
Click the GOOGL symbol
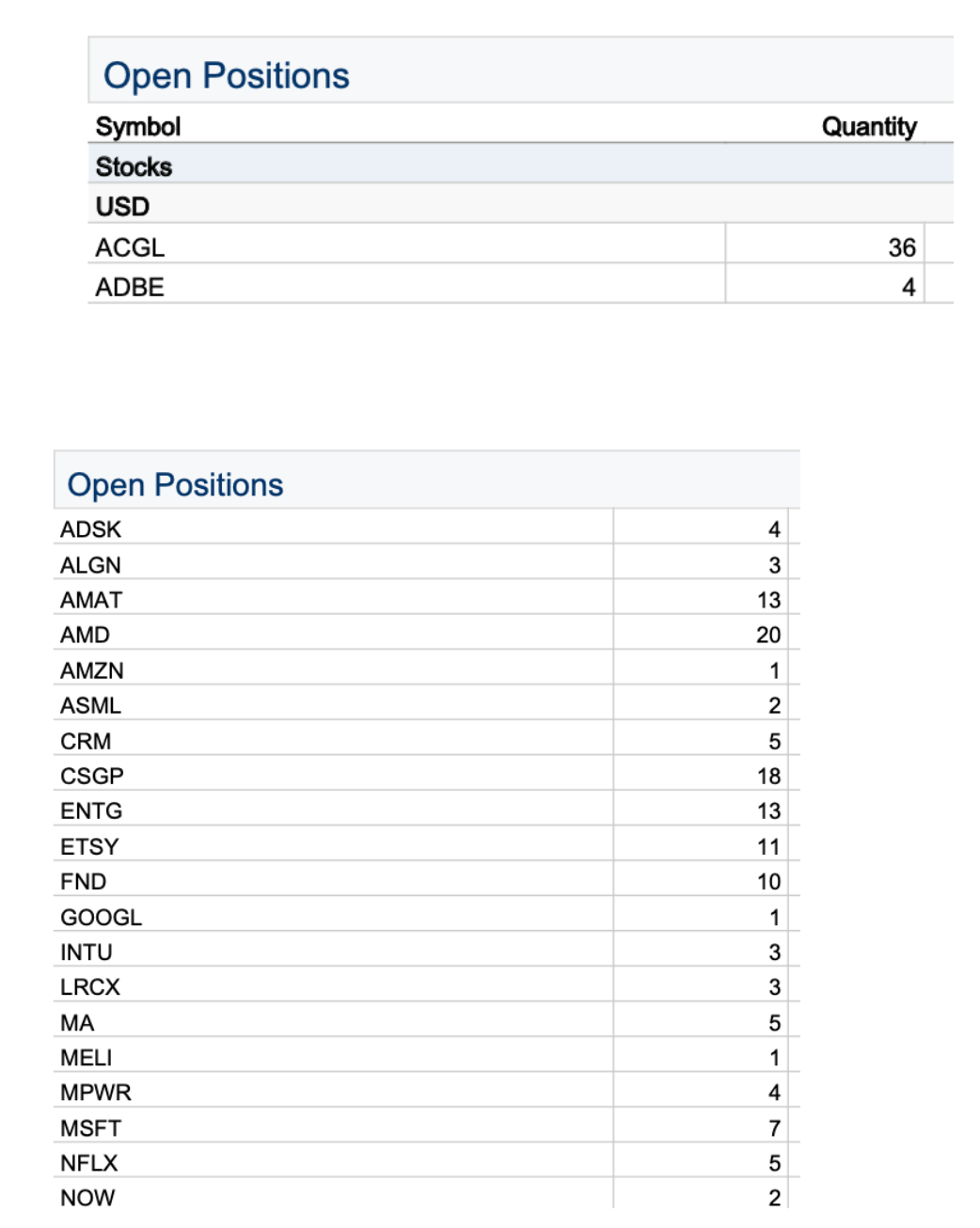(101, 918)
